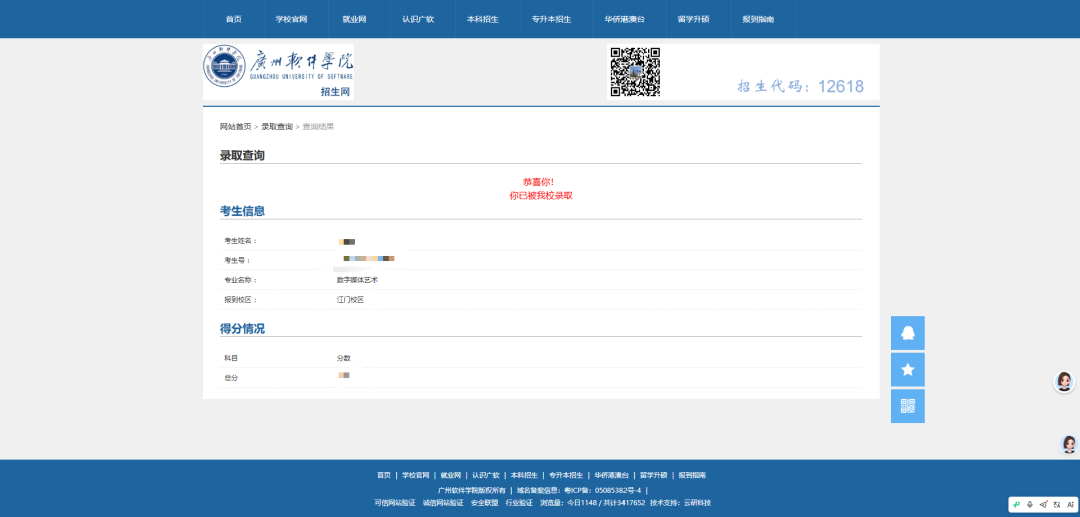Click the star favorite sidebar button
The image size is (1080, 517).
(908, 370)
